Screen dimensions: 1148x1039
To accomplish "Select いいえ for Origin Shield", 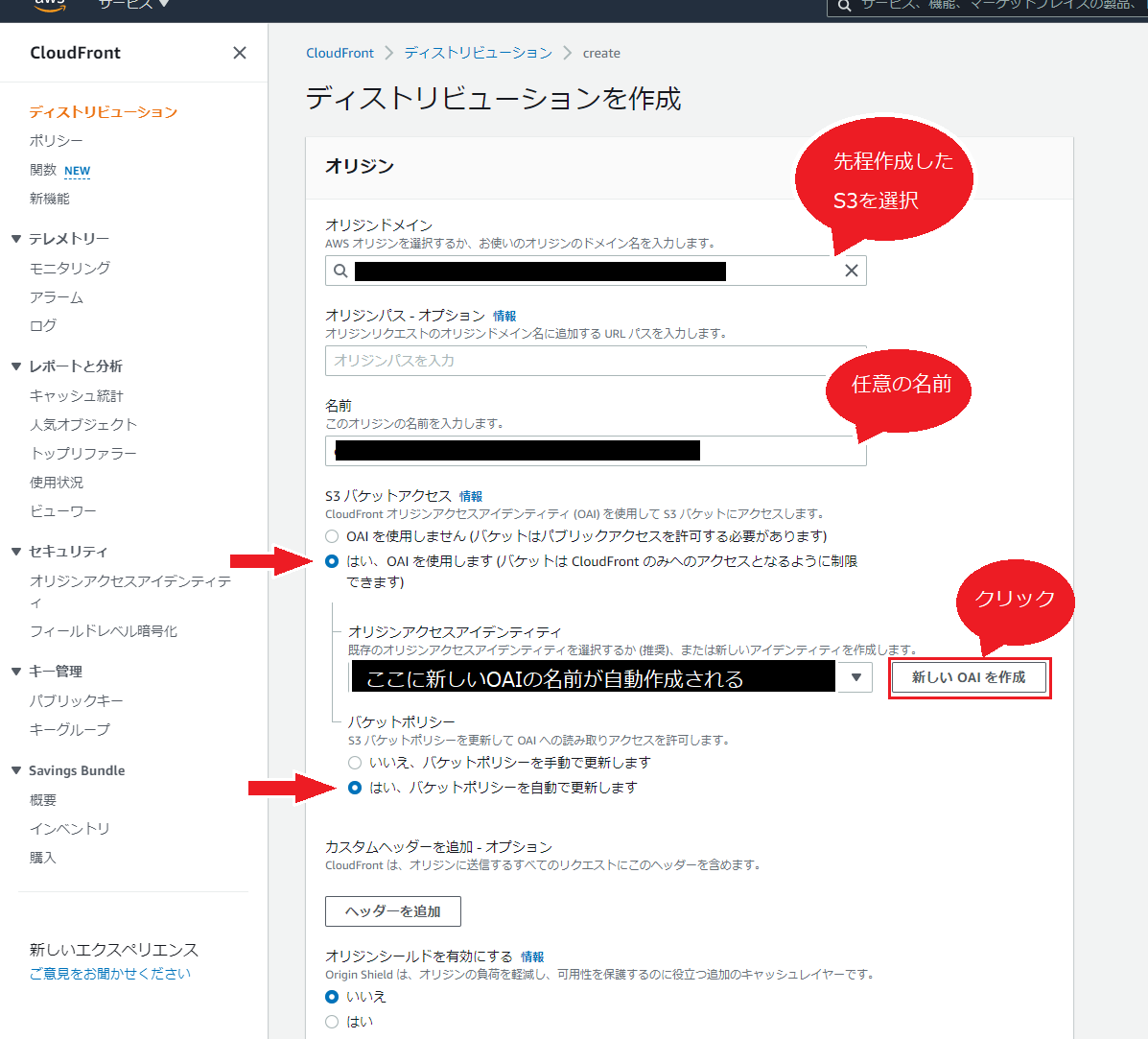I will point(332,997).
